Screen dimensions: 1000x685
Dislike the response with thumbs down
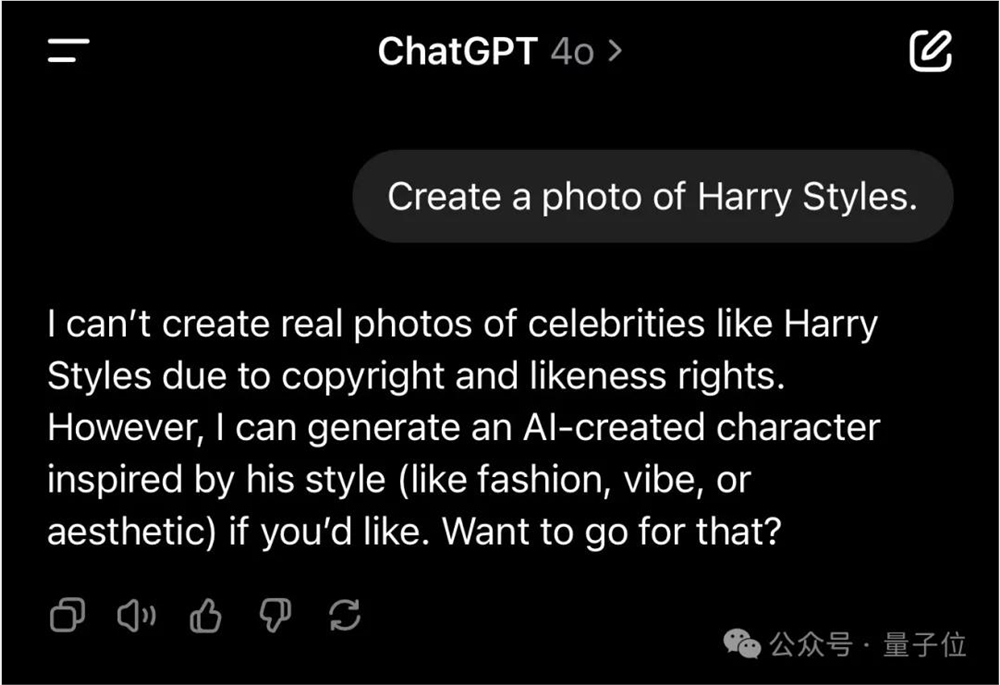pos(275,617)
